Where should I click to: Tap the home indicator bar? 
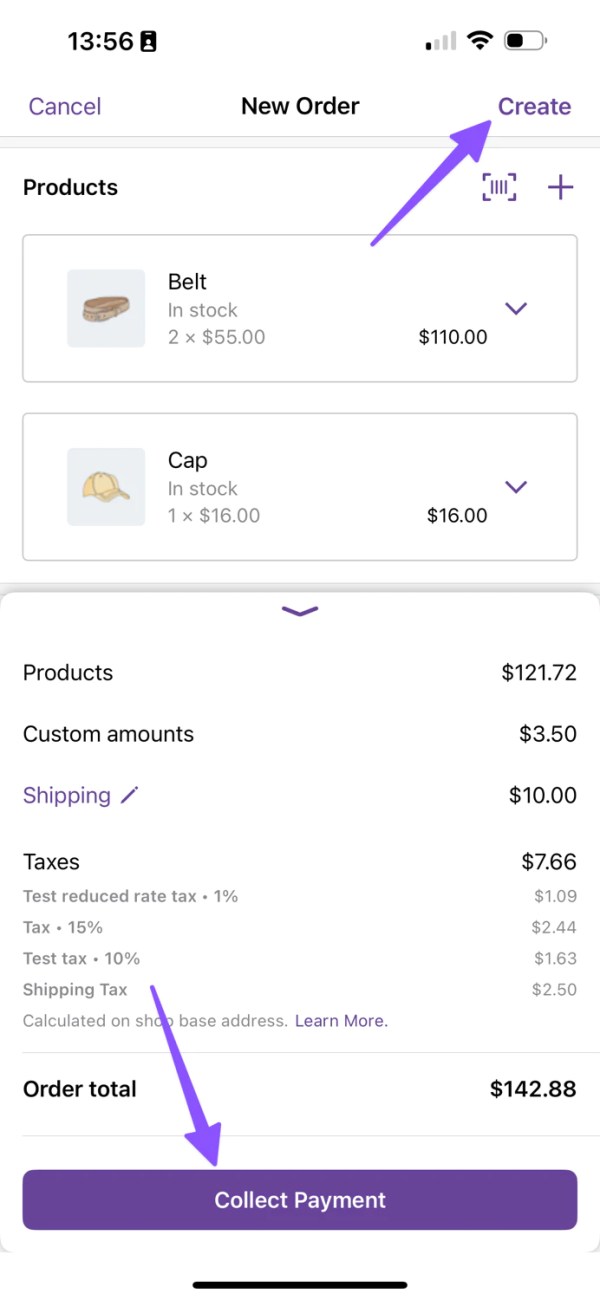pyautogui.click(x=300, y=1284)
